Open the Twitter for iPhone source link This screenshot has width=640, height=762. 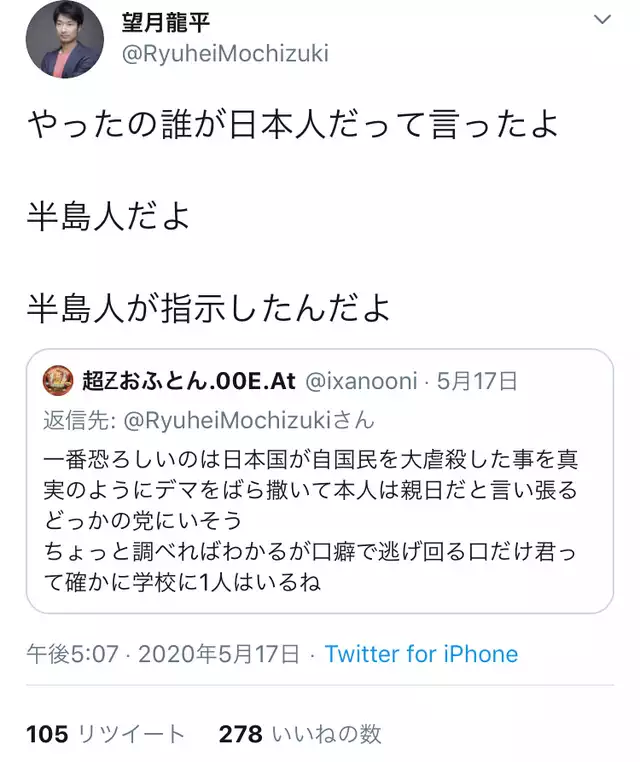[421, 654]
